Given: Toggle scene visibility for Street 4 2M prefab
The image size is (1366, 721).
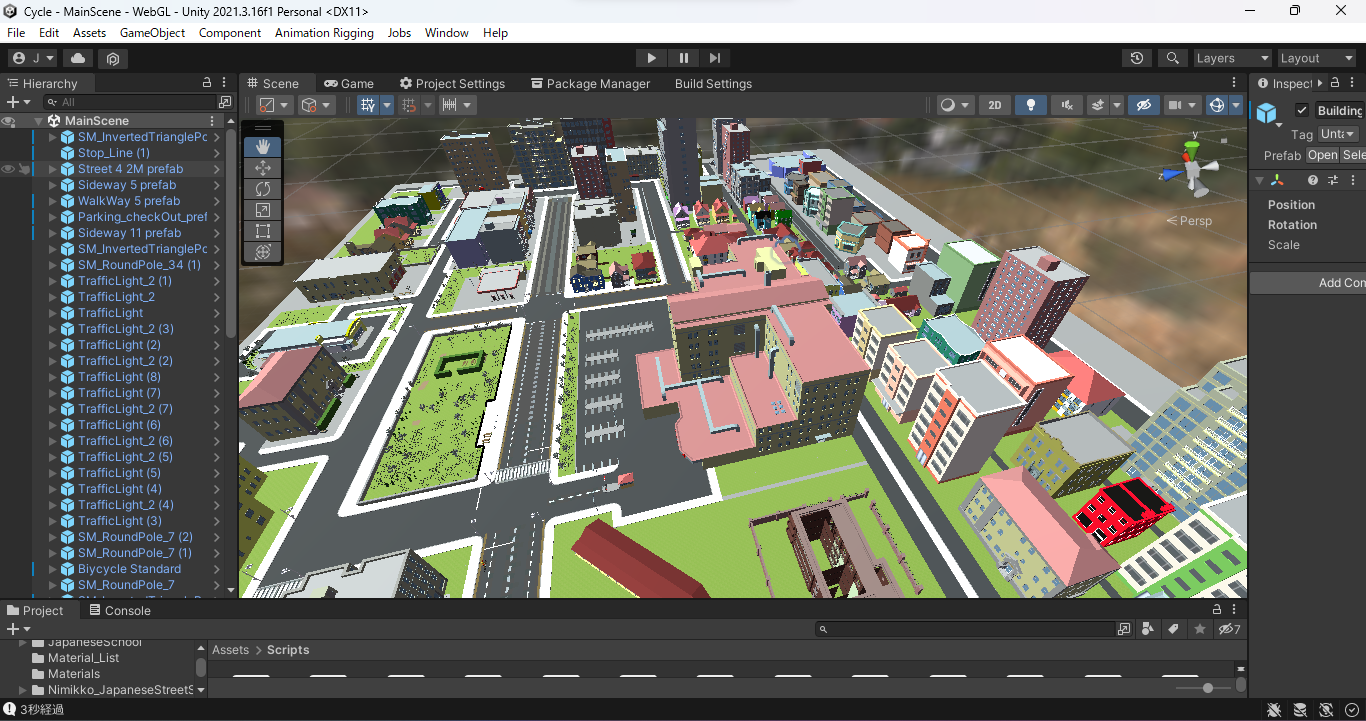Looking at the screenshot, I should click(8, 169).
